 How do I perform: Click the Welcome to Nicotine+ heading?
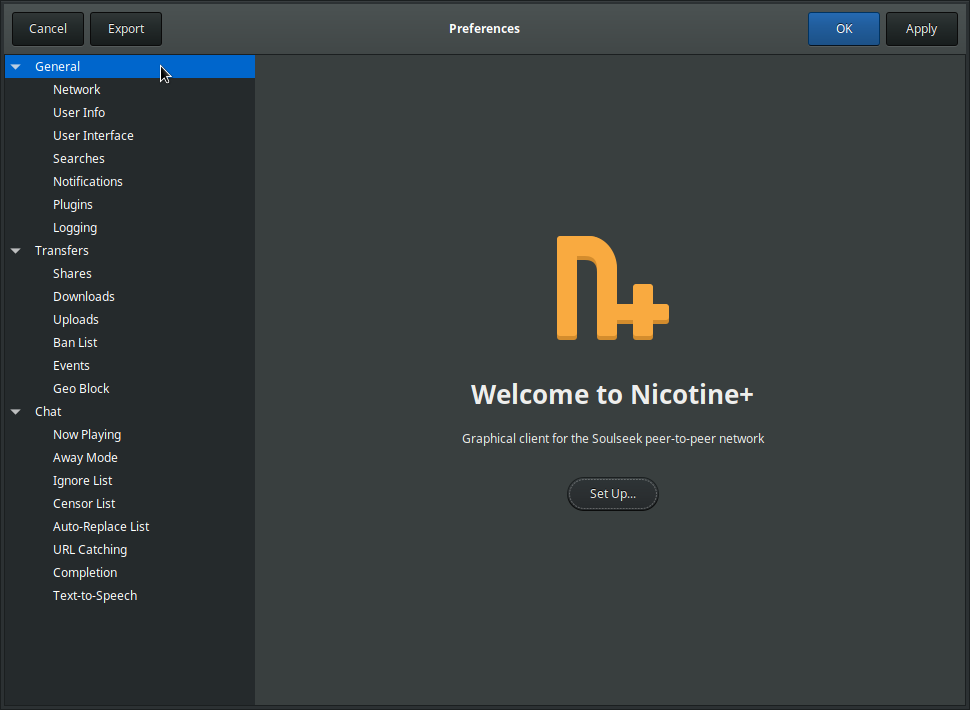pyautogui.click(x=612, y=395)
